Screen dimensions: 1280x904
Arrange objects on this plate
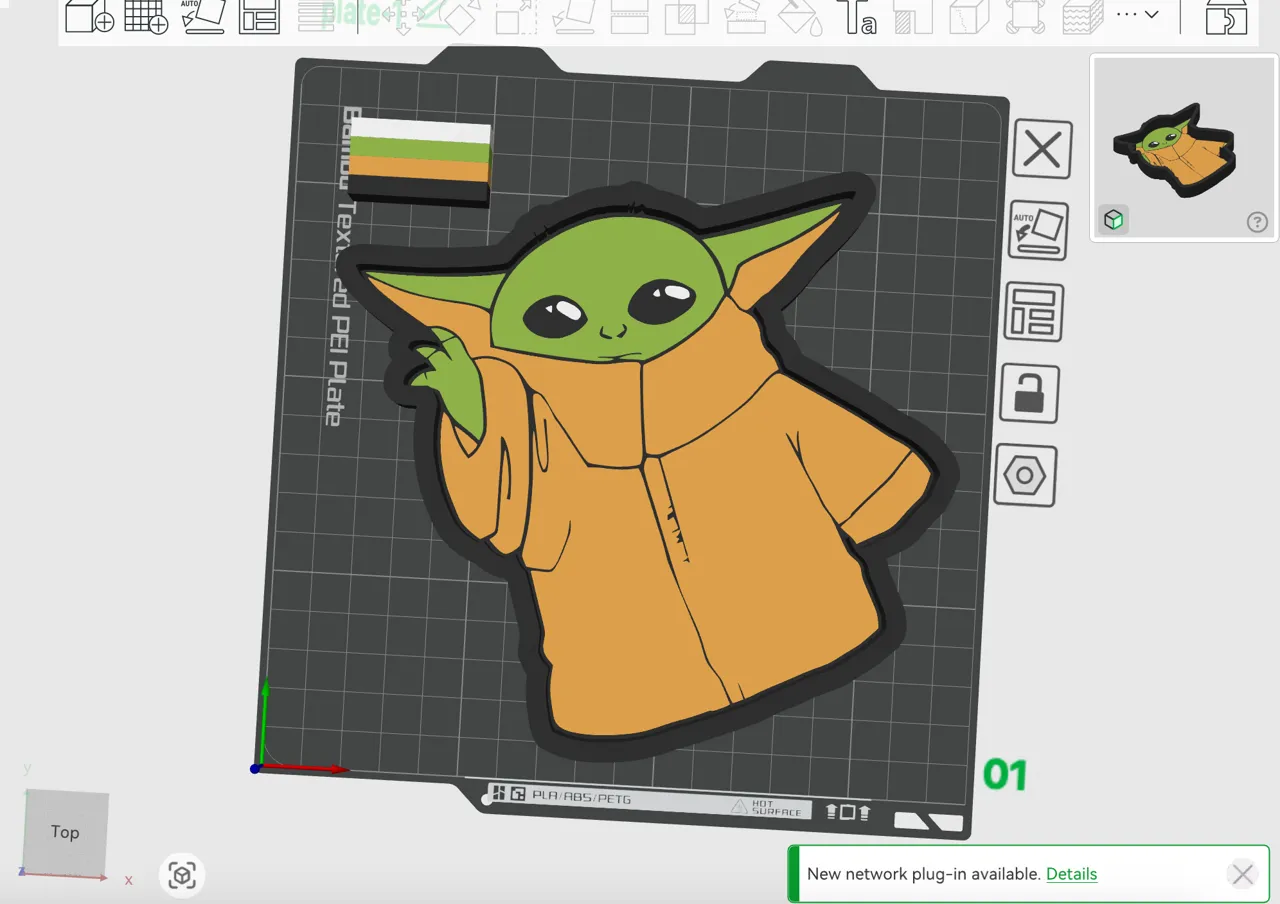1034,311
